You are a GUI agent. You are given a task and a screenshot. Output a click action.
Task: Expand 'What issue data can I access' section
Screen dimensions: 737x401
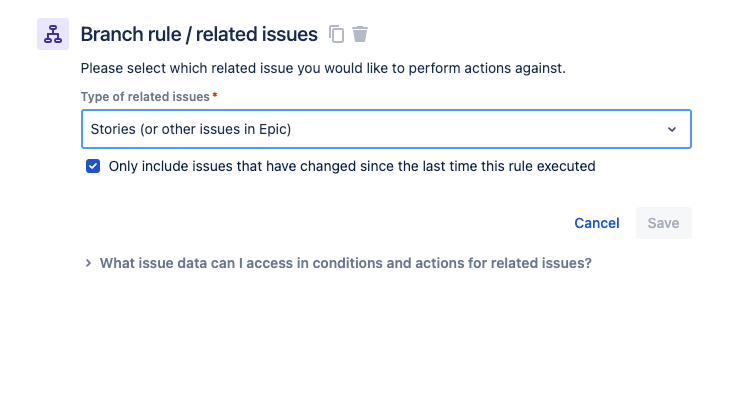[x=345, y=263]
